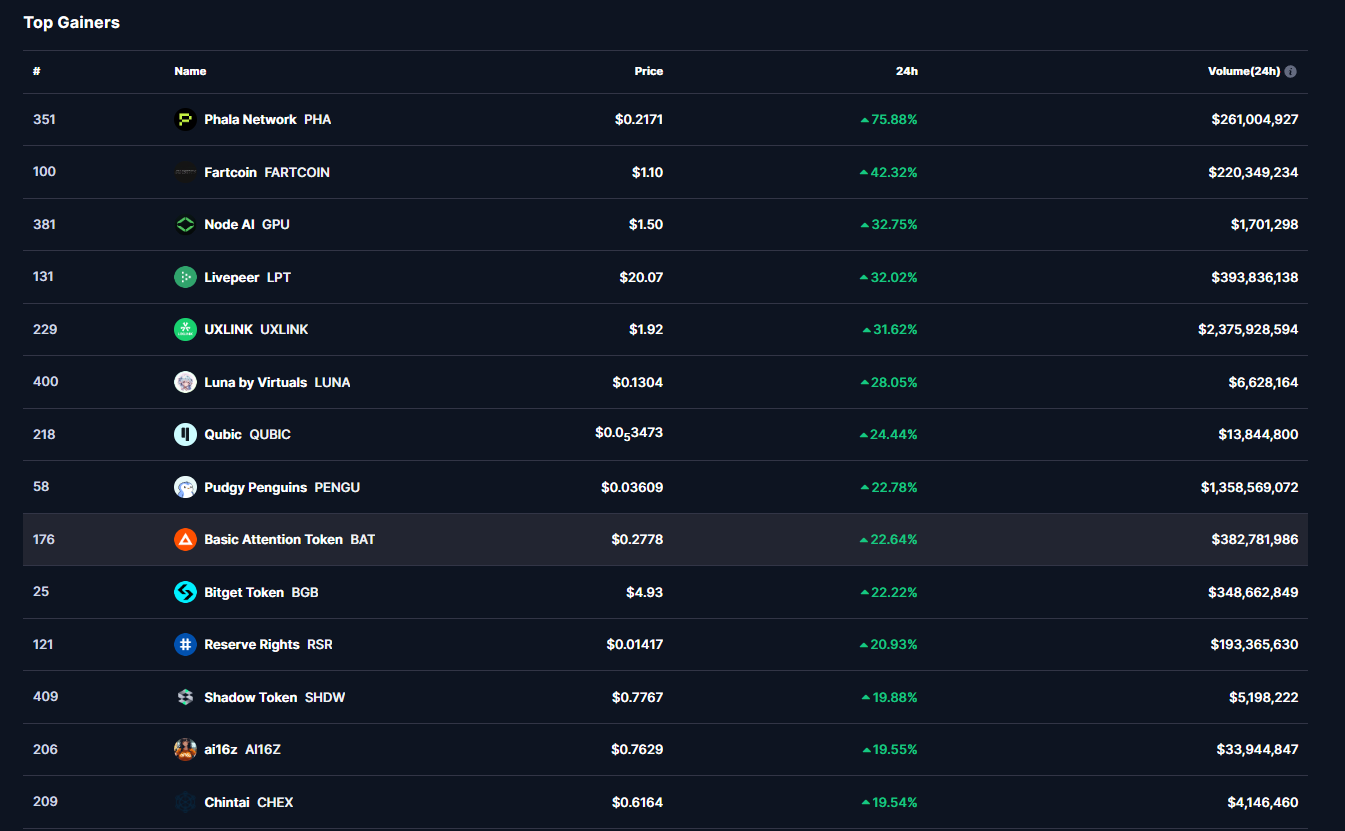Click the Volume(24h) column header text
Viewport: 1345px width, 831px height.
[1243, 72]
